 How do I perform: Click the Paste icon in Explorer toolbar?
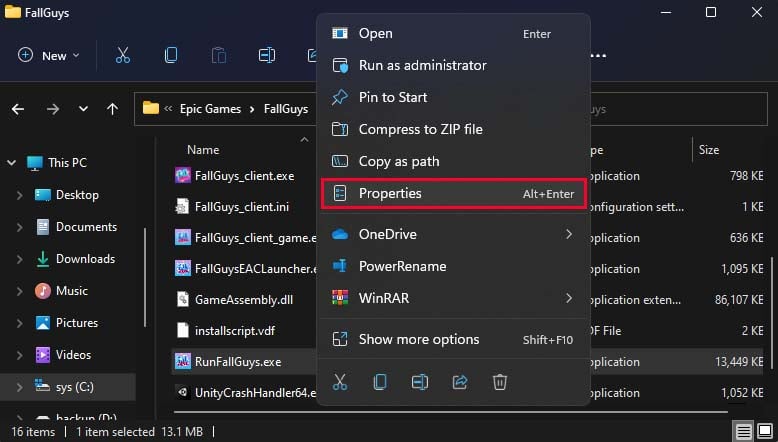point(218,55)
